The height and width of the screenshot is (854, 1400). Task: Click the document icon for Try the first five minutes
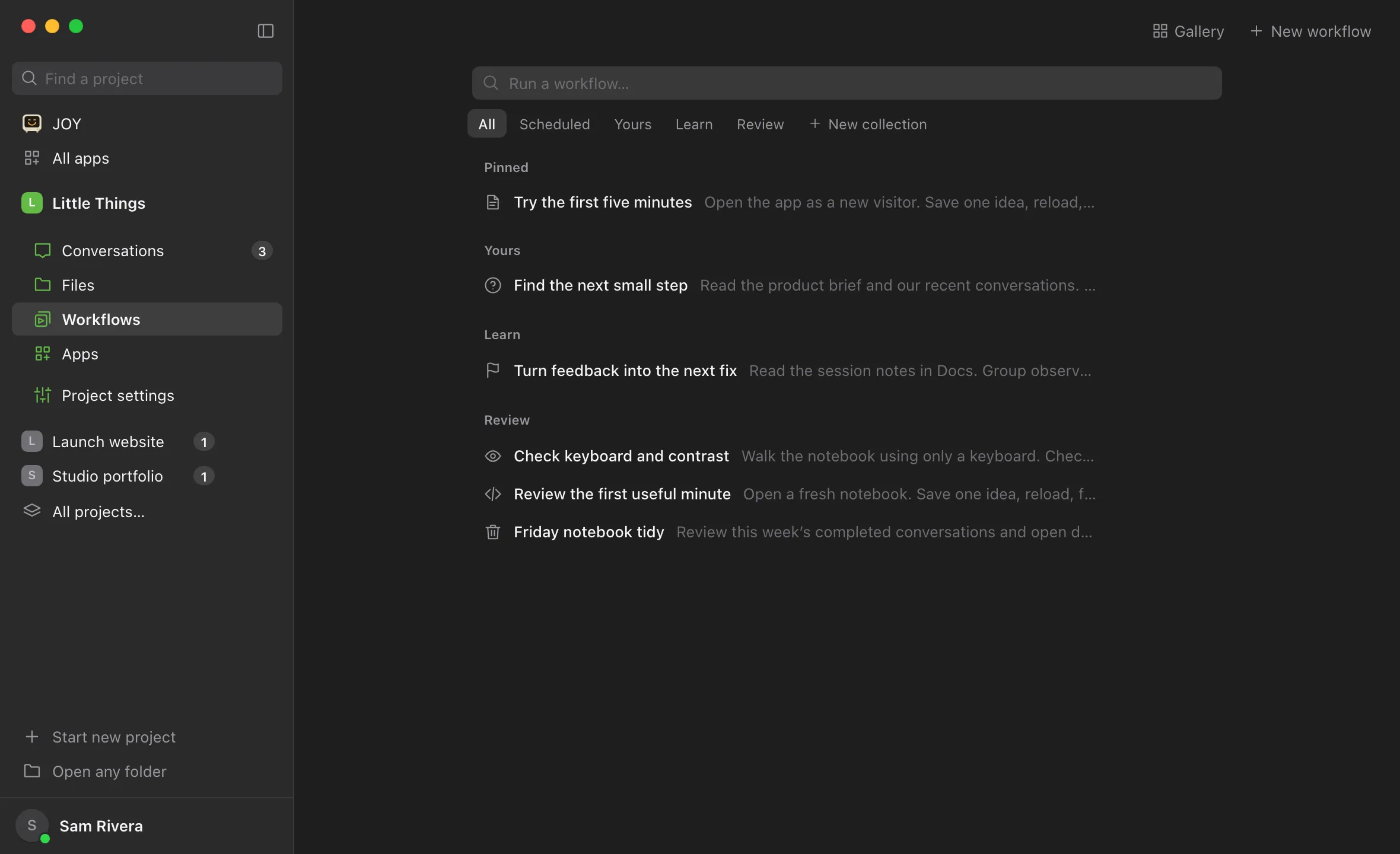[x=492, y=202]
